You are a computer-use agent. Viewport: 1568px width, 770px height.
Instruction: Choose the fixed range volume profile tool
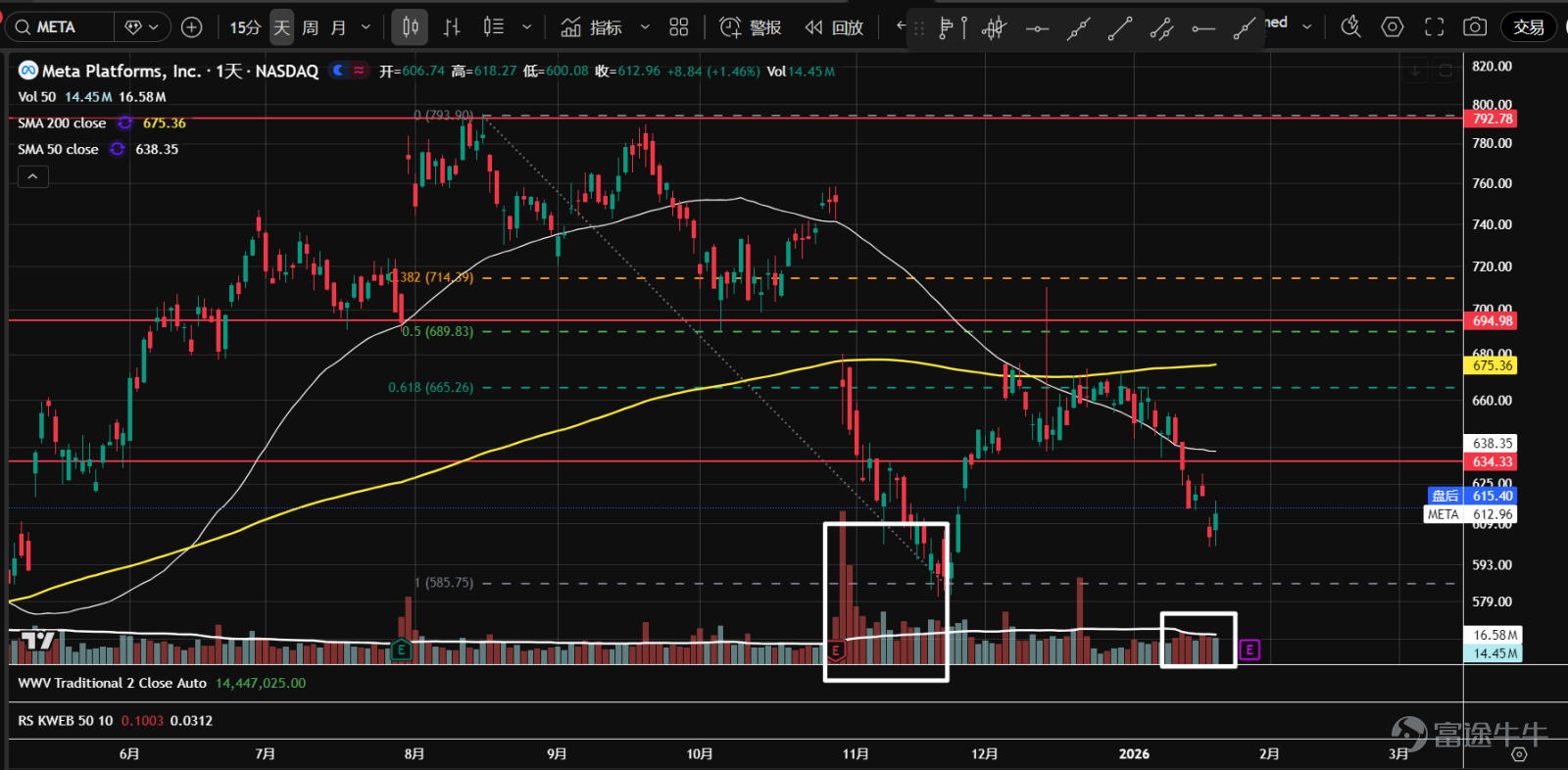tap(953, 28)
